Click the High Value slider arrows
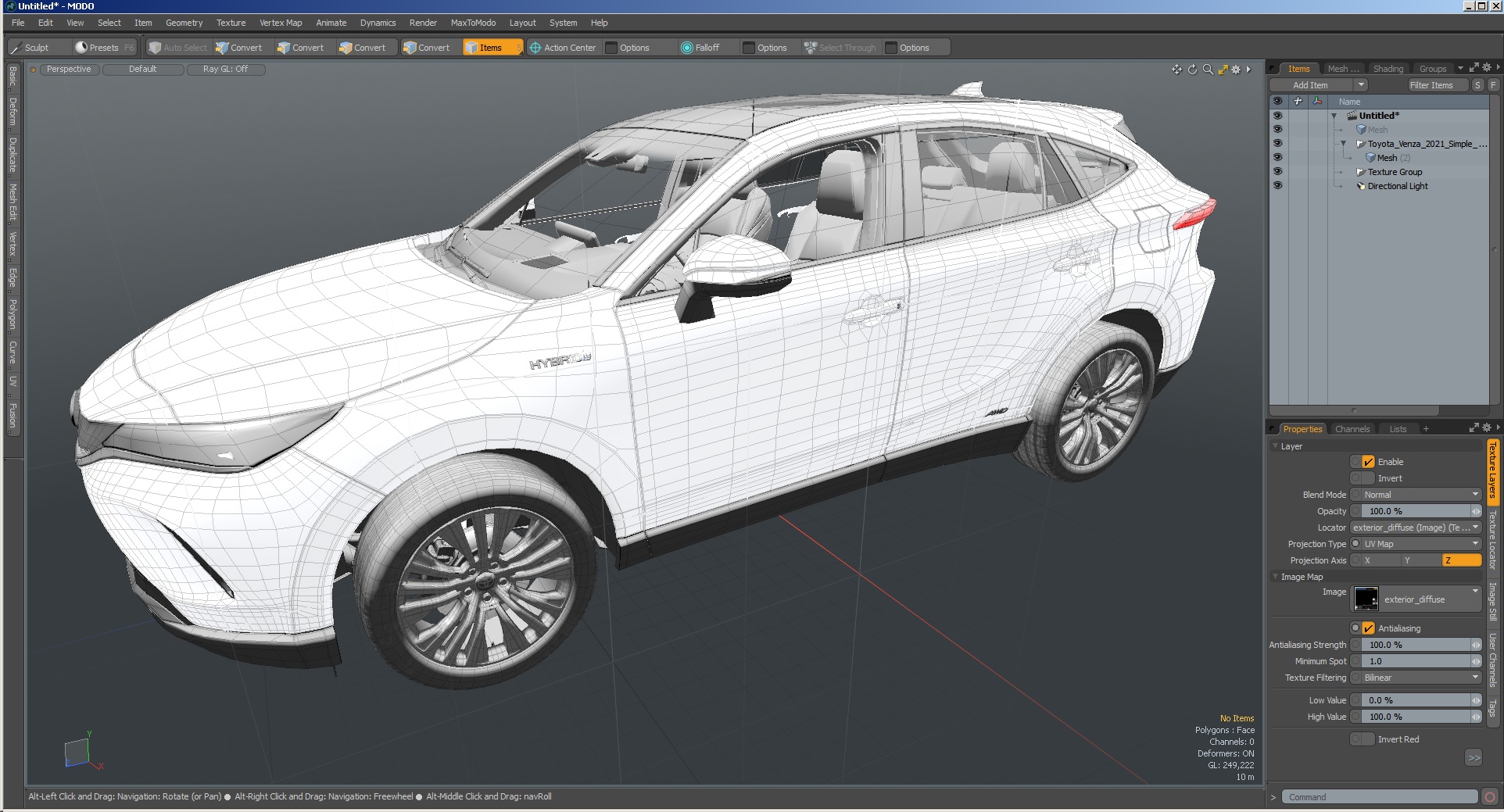The height and width of the screenshot is (812, 1504). point(1476,717)
